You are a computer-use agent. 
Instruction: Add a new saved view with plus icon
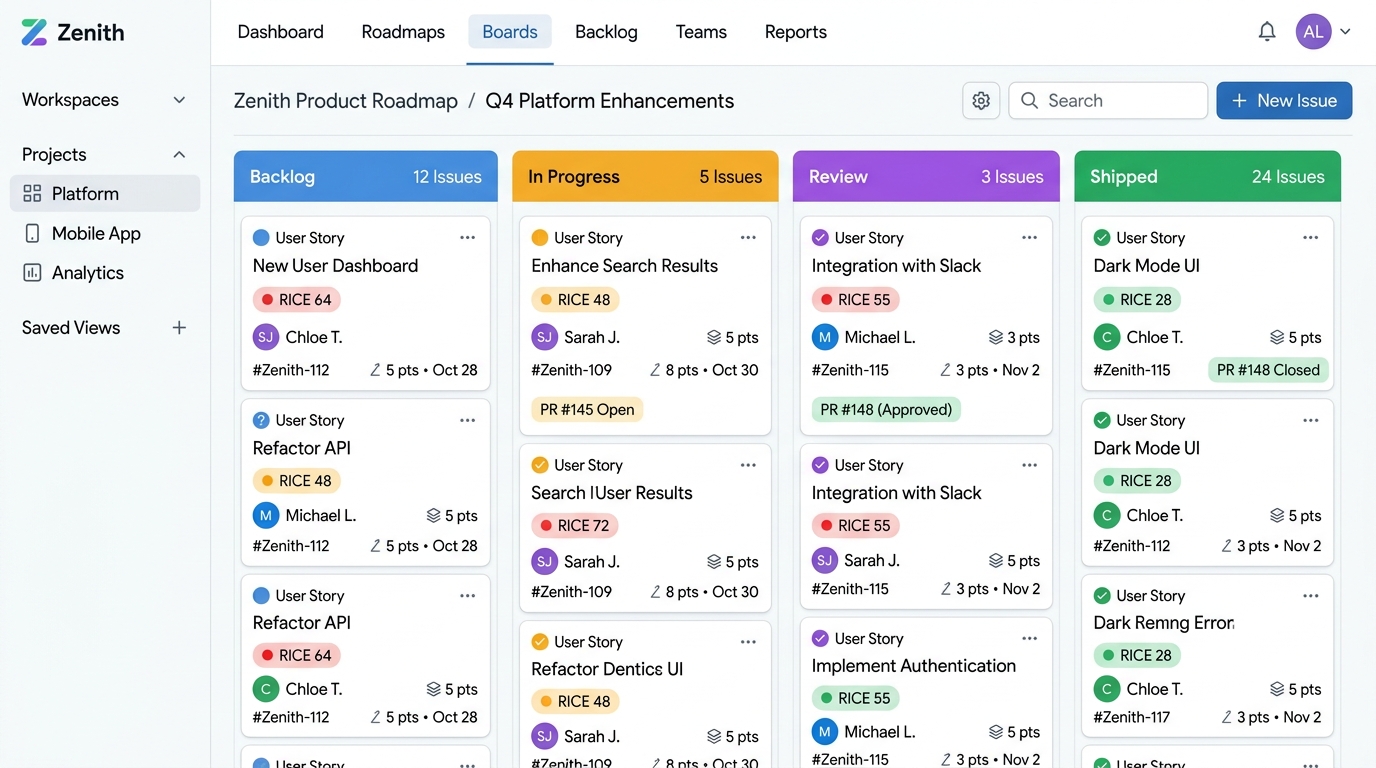pyautogui.click(x=179, y=328)
